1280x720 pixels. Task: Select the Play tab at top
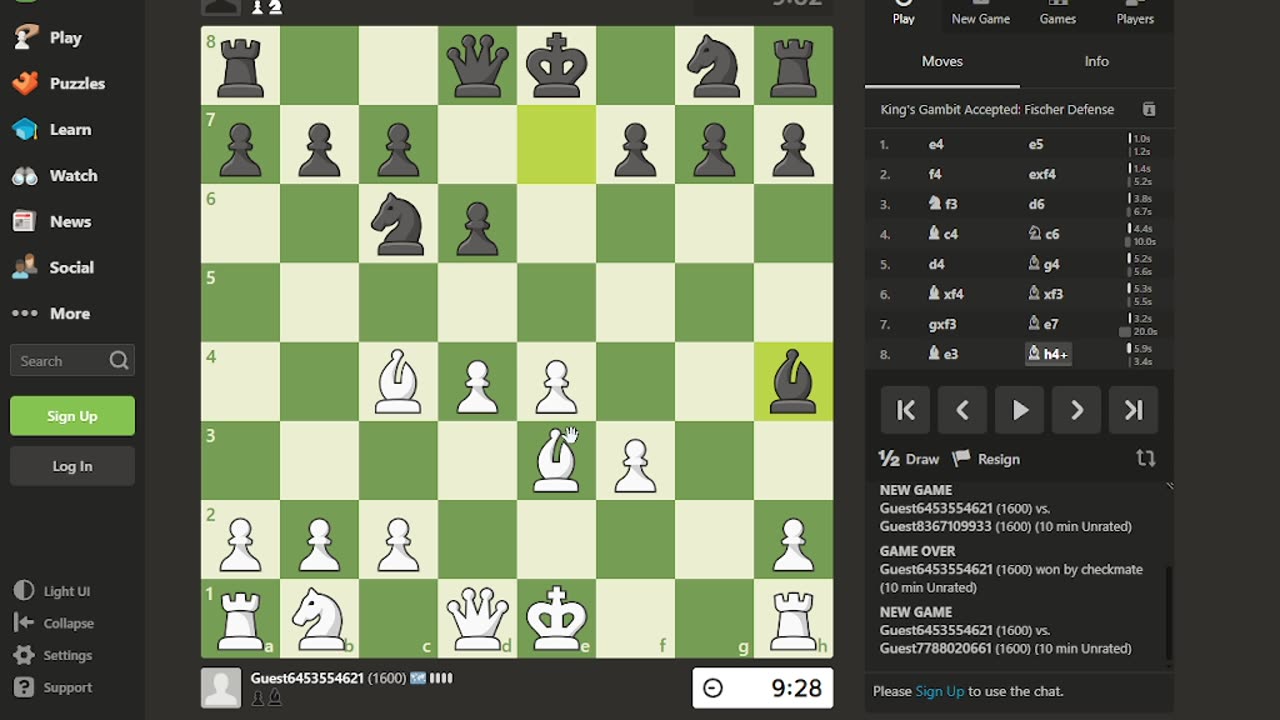pyautogui.click(x=904, y=13)
